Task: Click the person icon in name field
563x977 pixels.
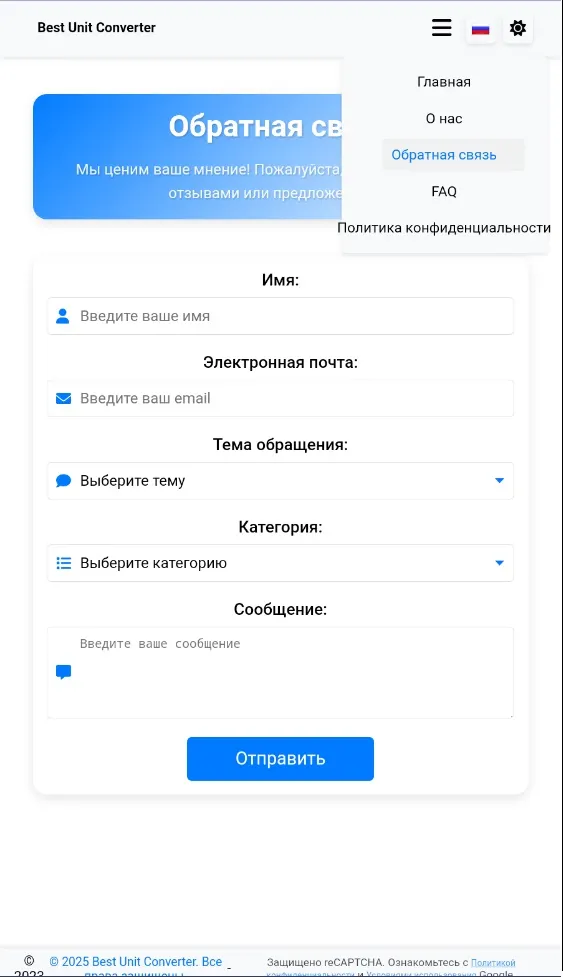Action: pos(63,316)
